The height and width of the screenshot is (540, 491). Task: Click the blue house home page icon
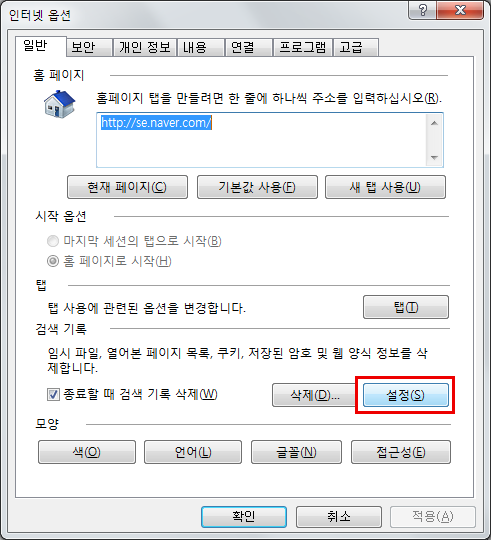pos(59,104)
